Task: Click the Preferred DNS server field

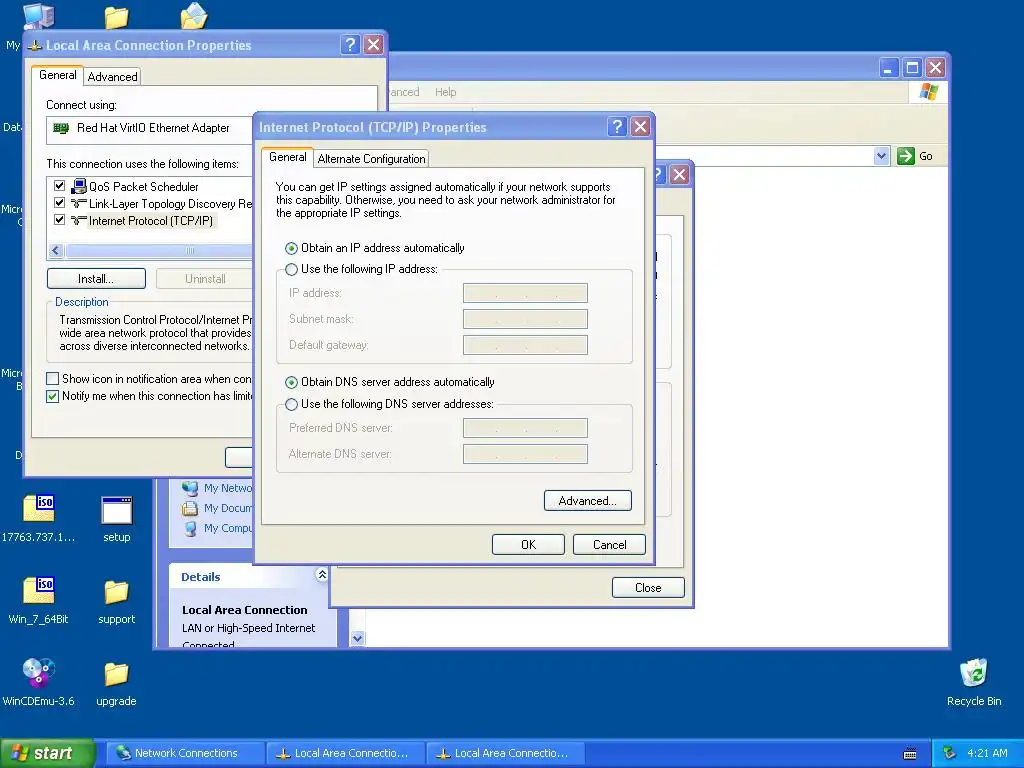Action: click(x=525, y=428)
